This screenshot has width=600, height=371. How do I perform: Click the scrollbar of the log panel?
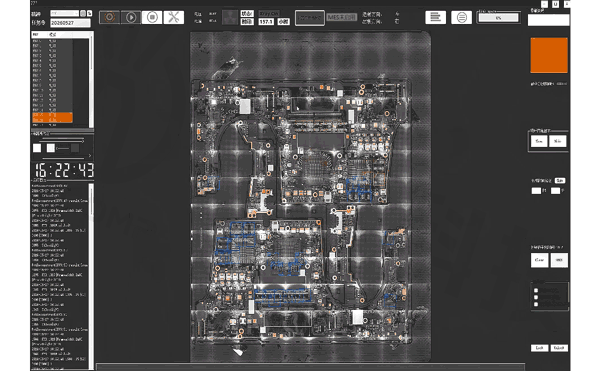pyautogui.click(x=91, y=275)
